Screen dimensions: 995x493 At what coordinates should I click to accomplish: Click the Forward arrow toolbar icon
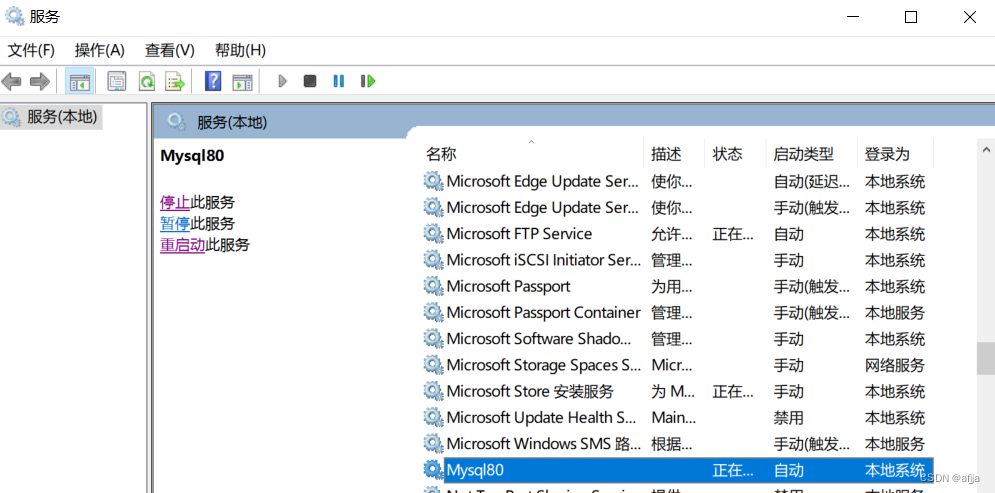40,81
